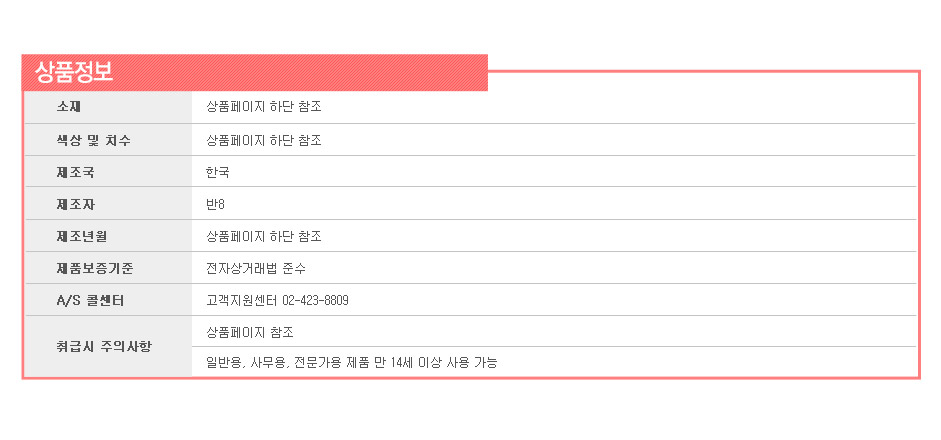Click the 한국 value text

point(218,173)
